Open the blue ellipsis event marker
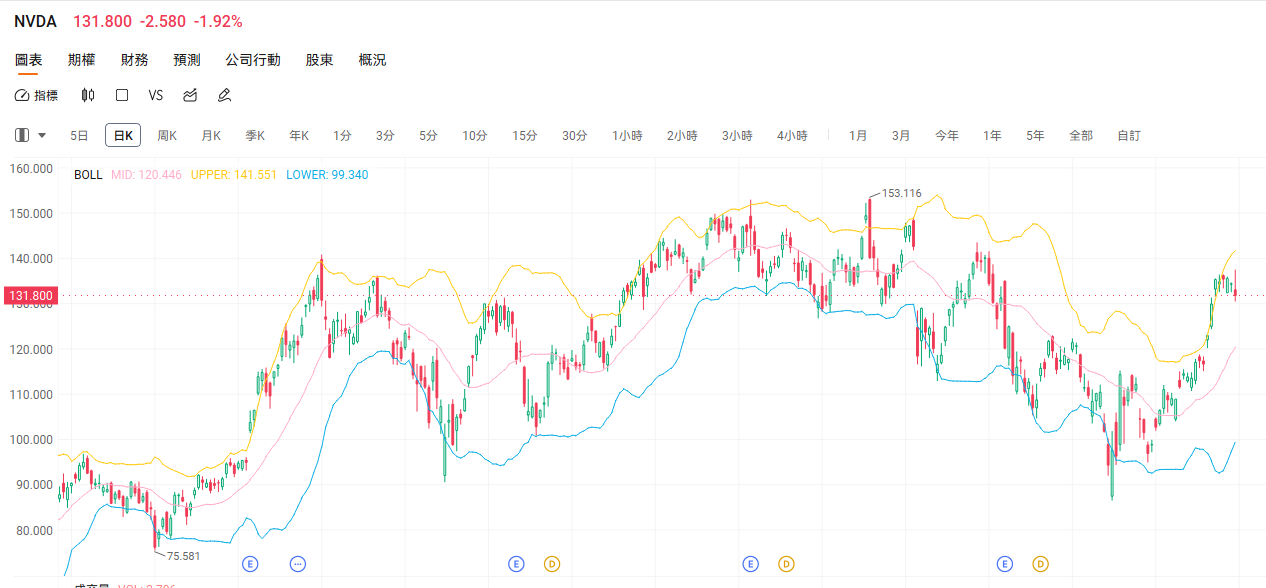The height and width of the screenshot is (588, 1266). tap(298, 564)
